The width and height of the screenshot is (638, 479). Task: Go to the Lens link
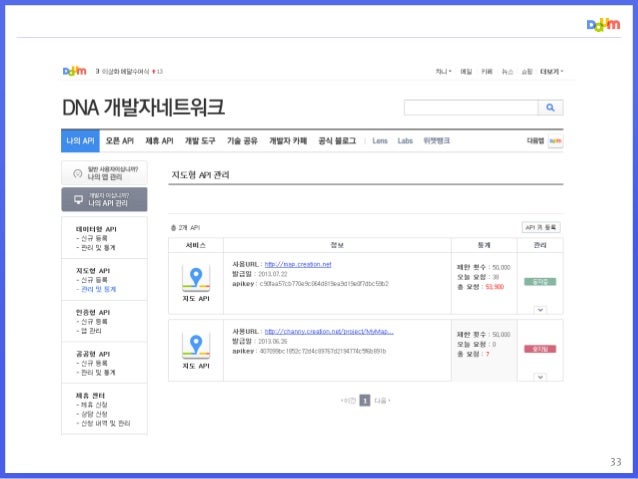[380, 141]
